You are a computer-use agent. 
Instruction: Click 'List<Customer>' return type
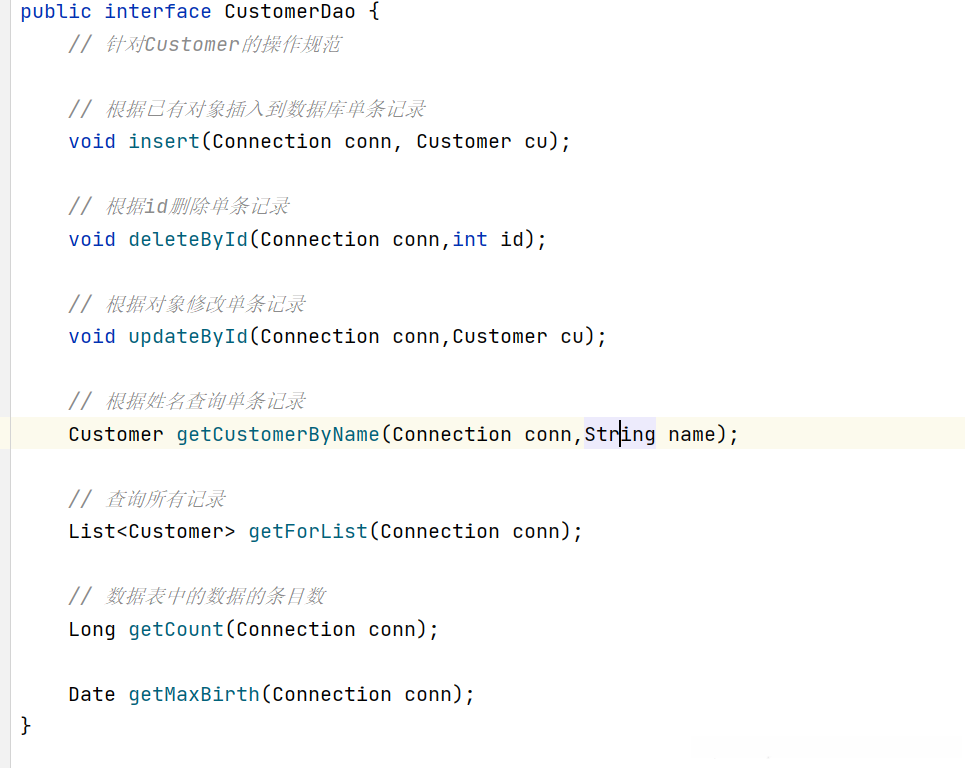click(151, 532)
